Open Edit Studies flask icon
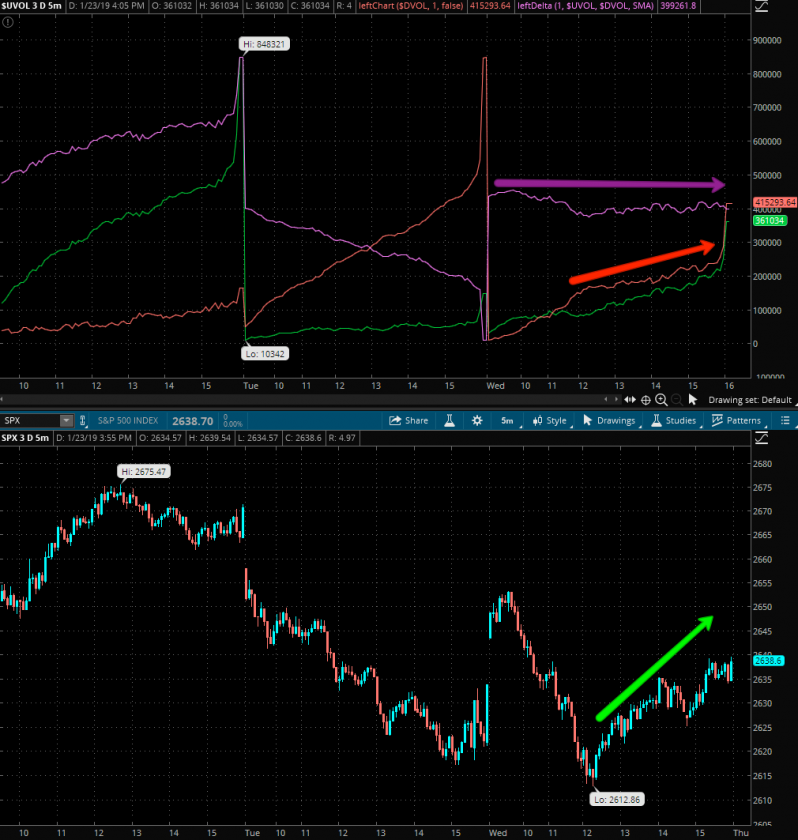798x840 pixels. pos(451,421)
